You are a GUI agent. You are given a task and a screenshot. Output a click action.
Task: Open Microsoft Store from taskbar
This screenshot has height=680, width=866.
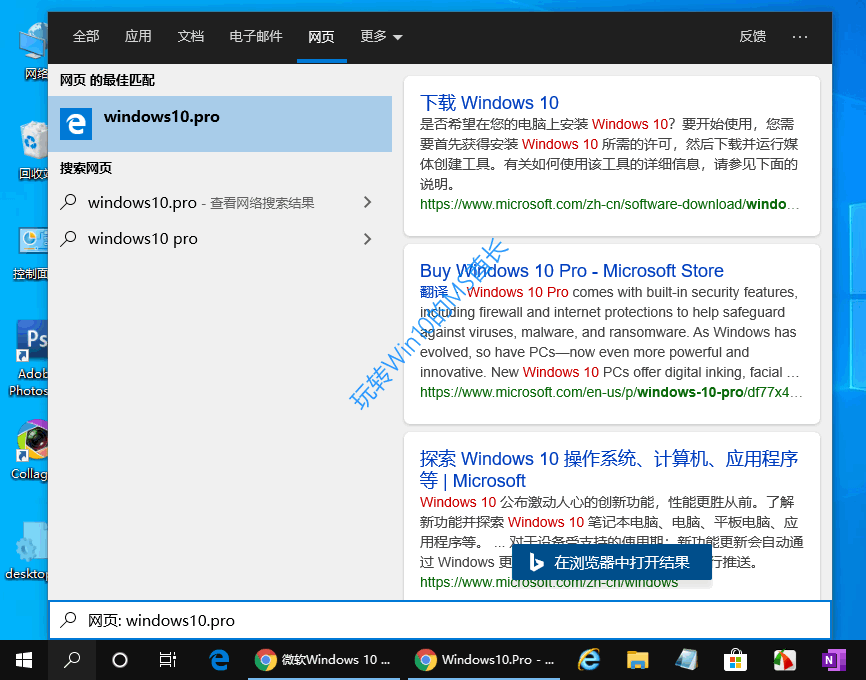tap(735, 660)
